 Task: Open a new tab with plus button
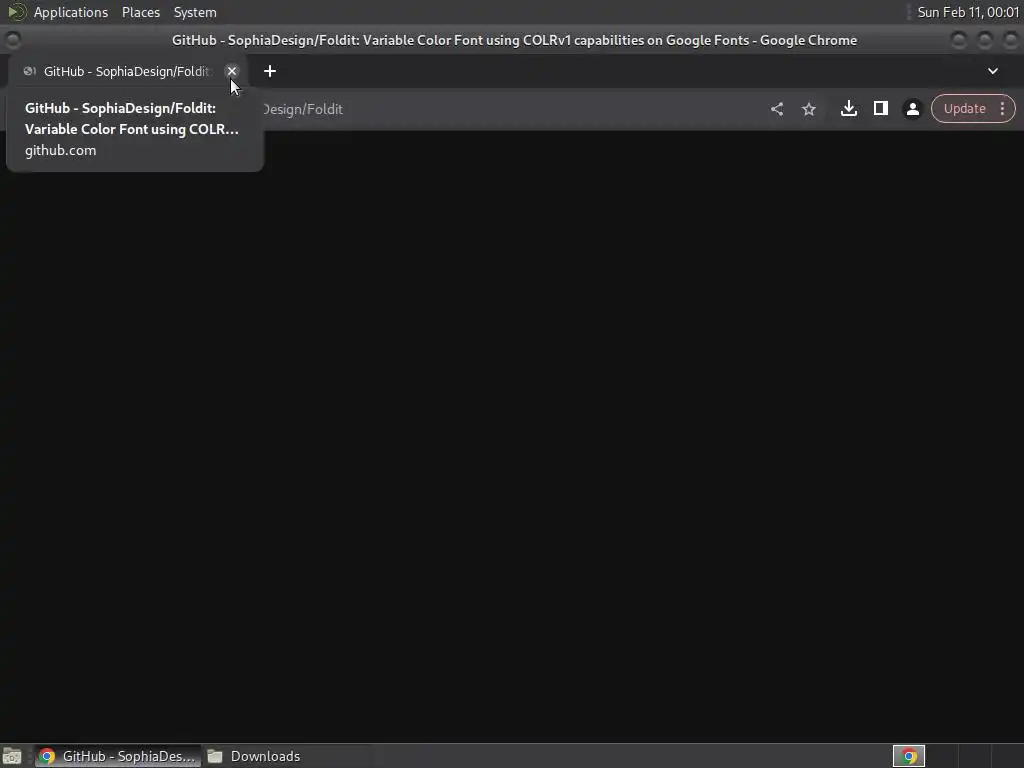pos(270,71)
